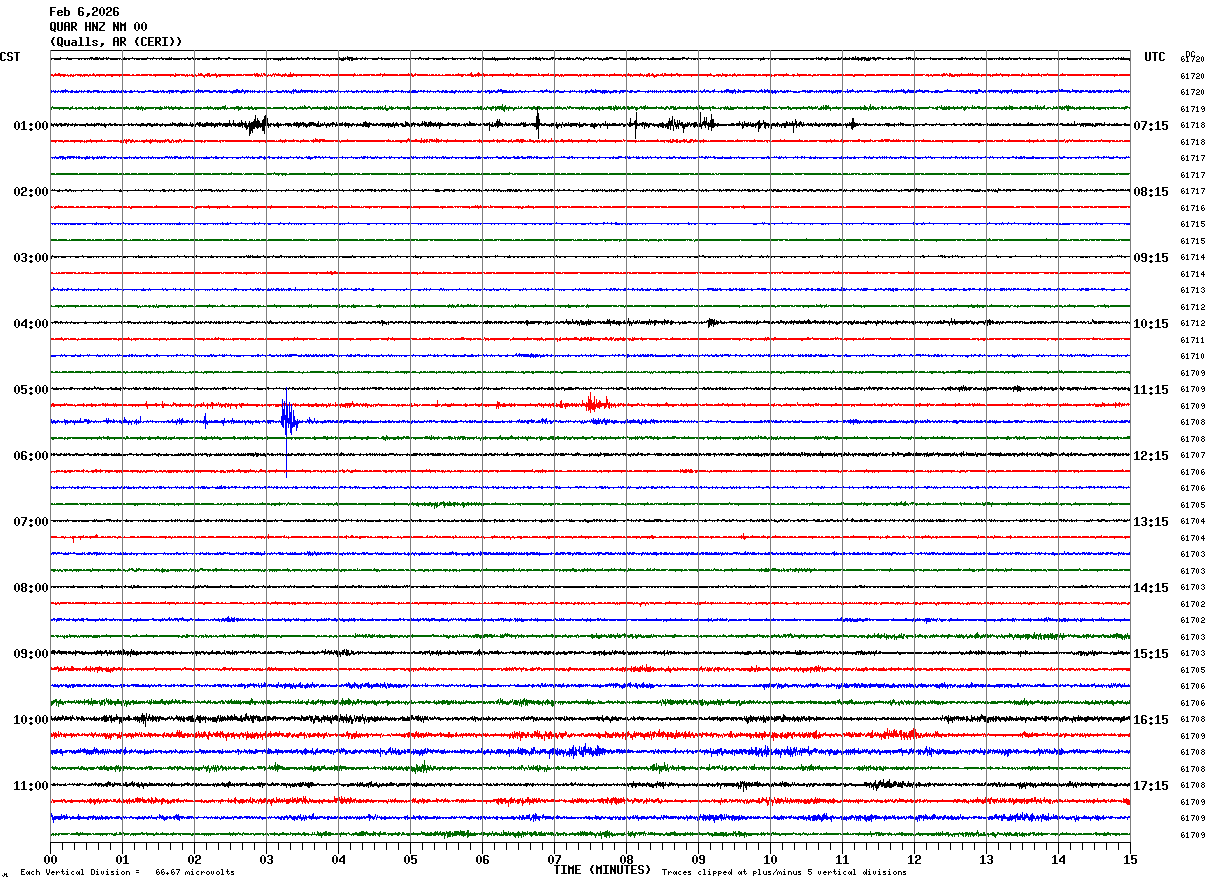Click the UTC timezone header
Image resolution: width=1210 pixels, height=886 pixels.
tap(1155, 57)
